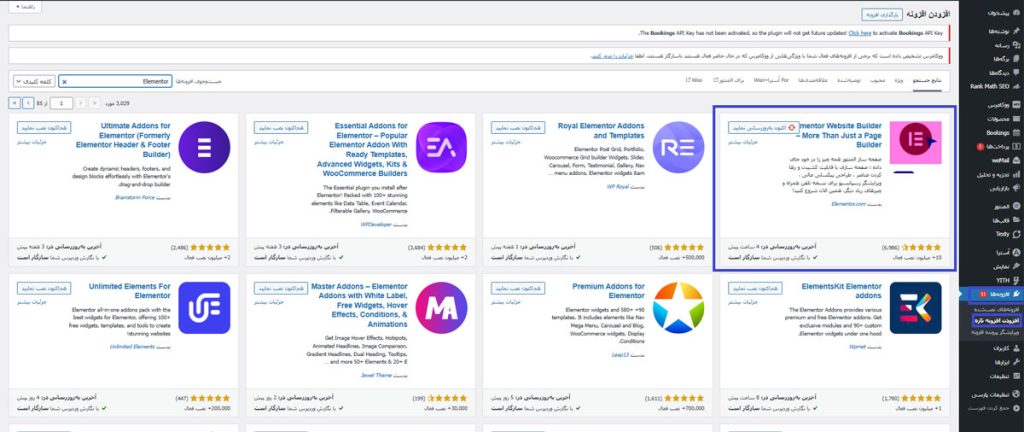Install Royal Elementor Addons and Templates
1024x432 pixels.
(x=519, y=128)
